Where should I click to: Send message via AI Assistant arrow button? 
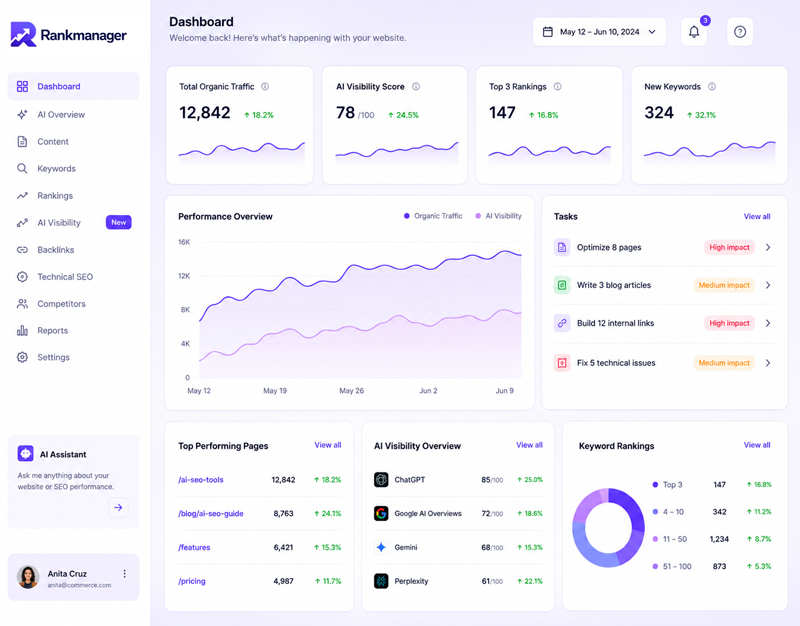[118, 507]
